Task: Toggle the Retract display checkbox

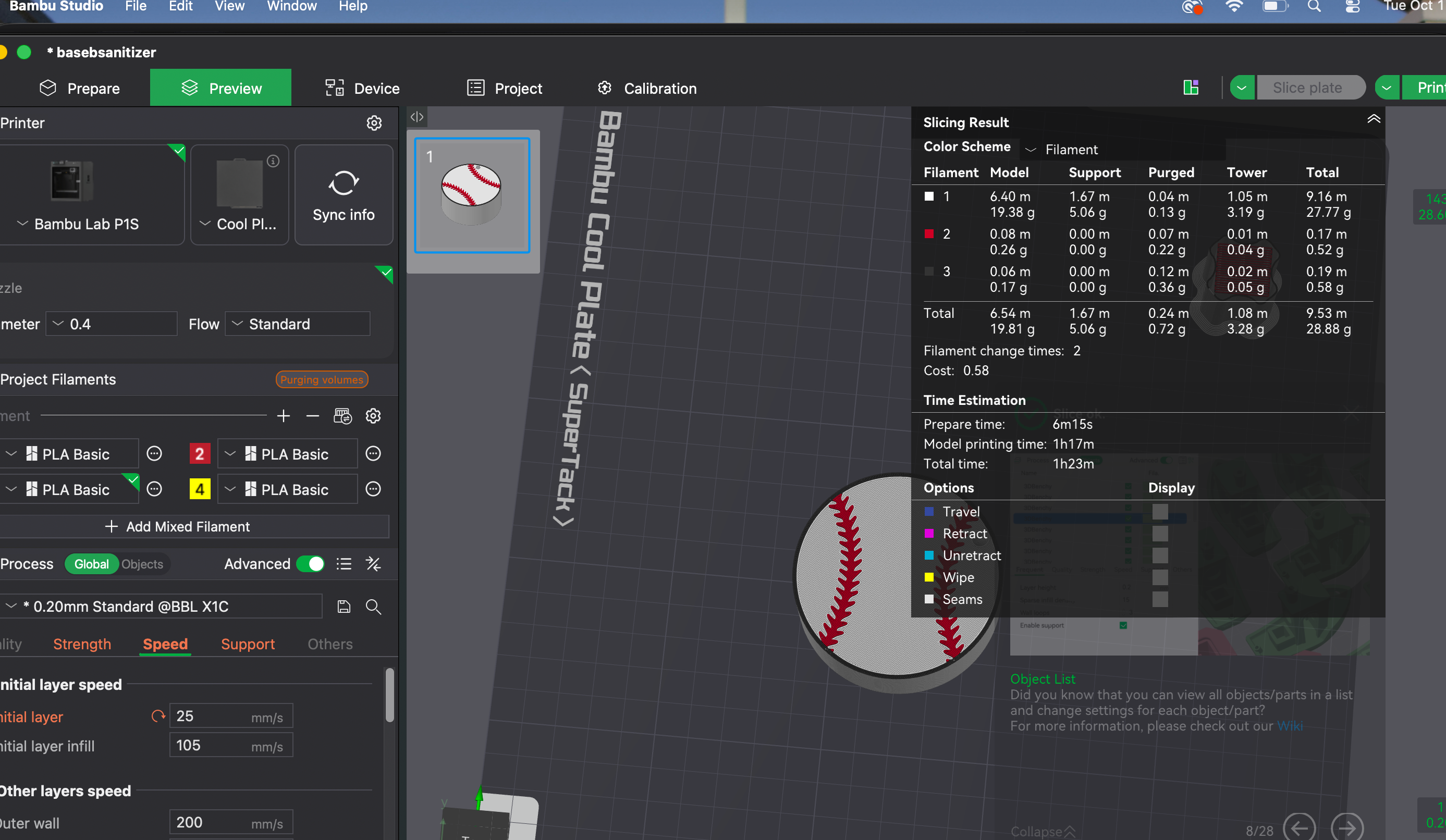Action: pyautogui.click(x=1160, y=534)
